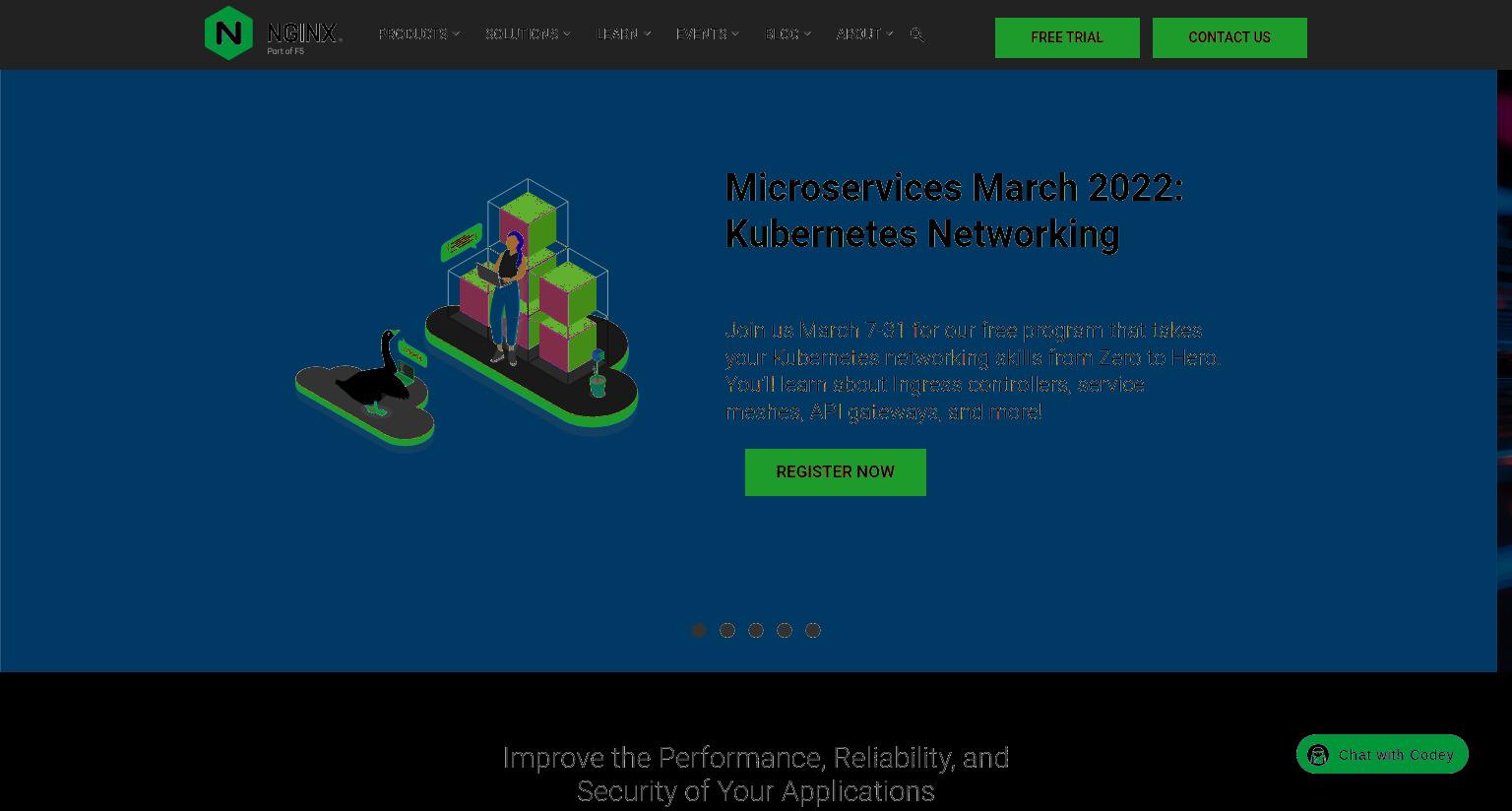
Task: Click the Codey chat avatar icon
Action: [1318, 755]
